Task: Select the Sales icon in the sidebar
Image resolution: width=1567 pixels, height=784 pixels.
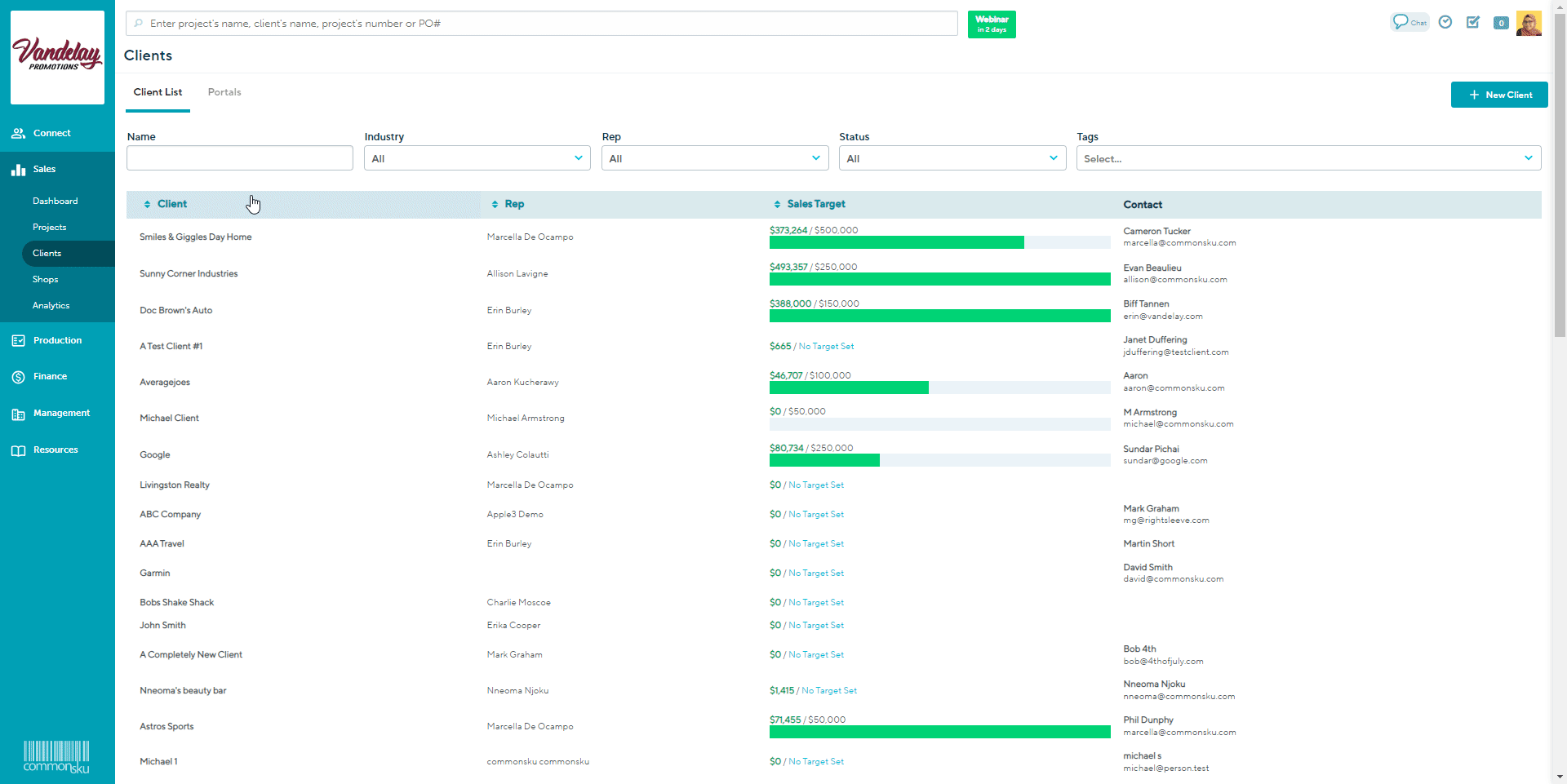Action: click(x=45, y=170)
